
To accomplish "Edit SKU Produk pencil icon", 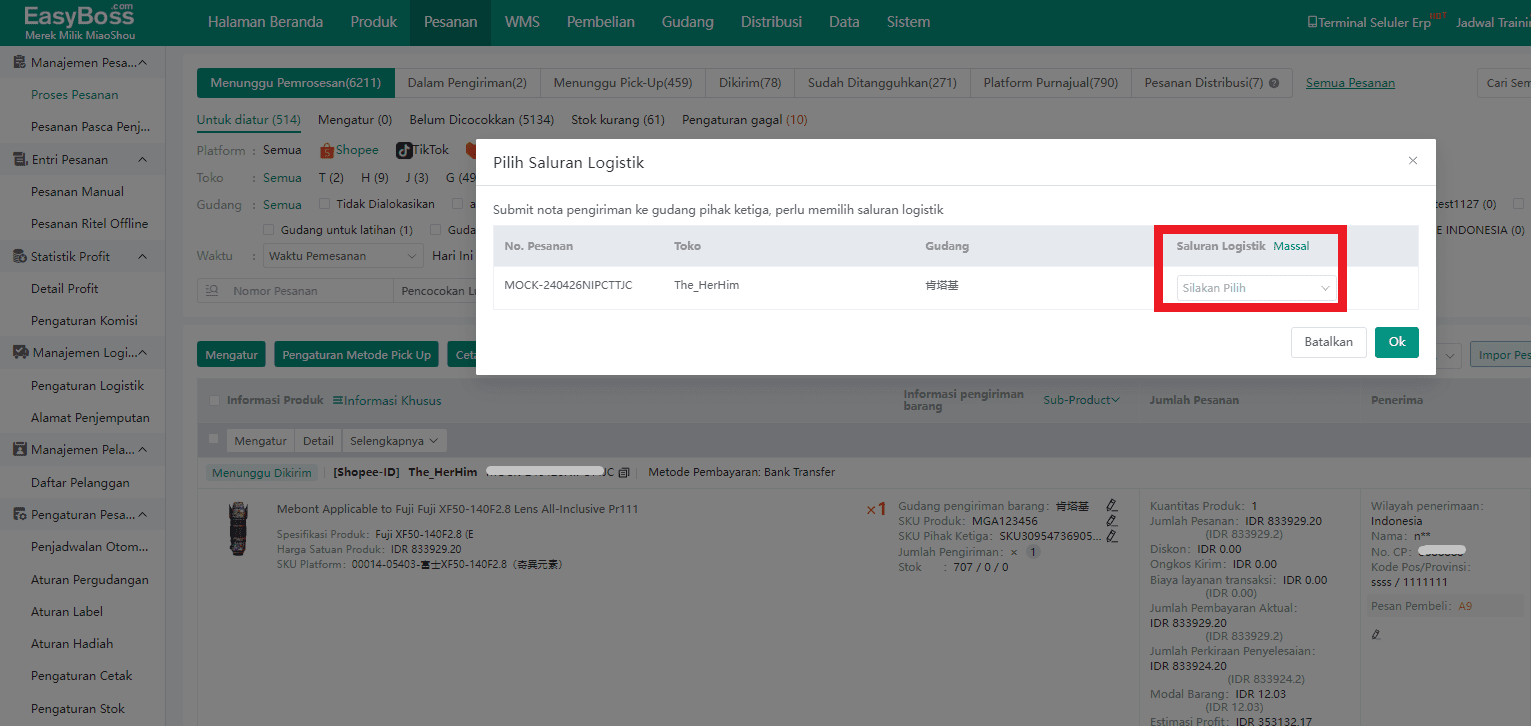I will pos(1111,521).
